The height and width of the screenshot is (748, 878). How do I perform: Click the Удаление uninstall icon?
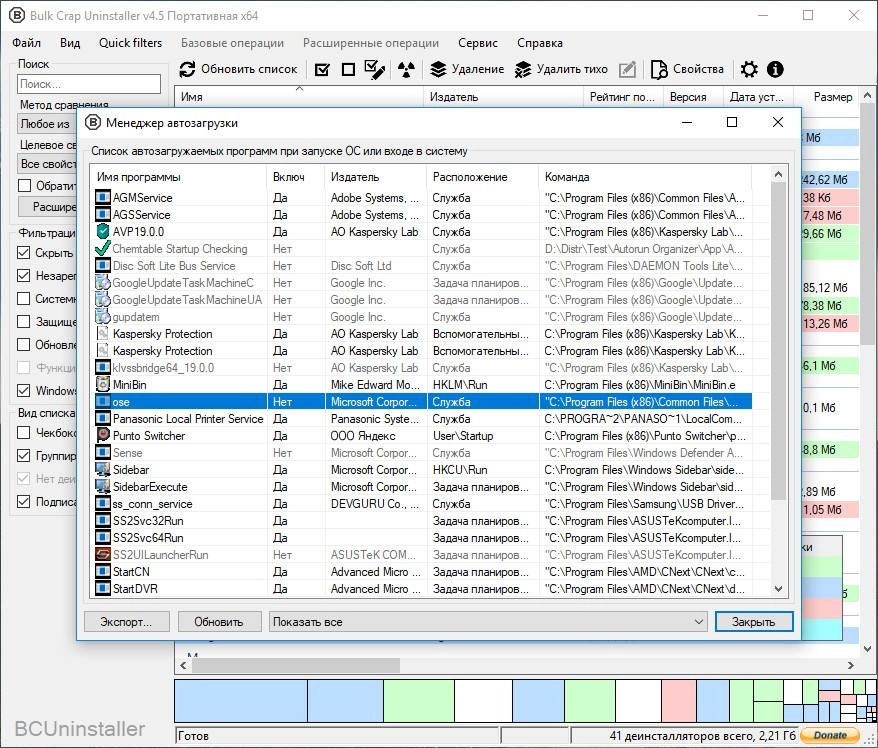[x=438, y=69]
